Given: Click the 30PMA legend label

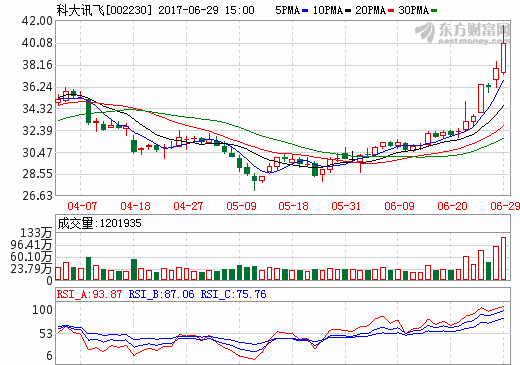Looking at the screenshot, I should (413, 10).
